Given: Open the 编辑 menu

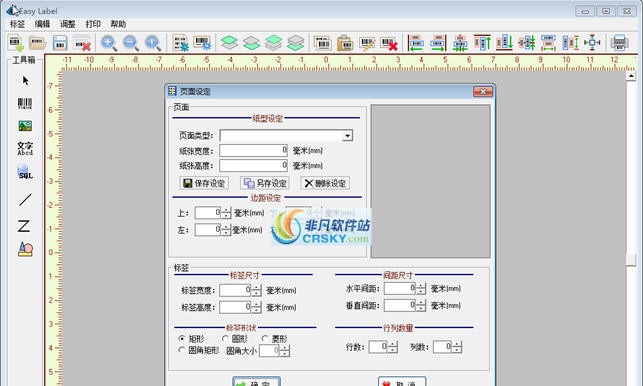Looking at the screenshot, I should tap(42, 24).
